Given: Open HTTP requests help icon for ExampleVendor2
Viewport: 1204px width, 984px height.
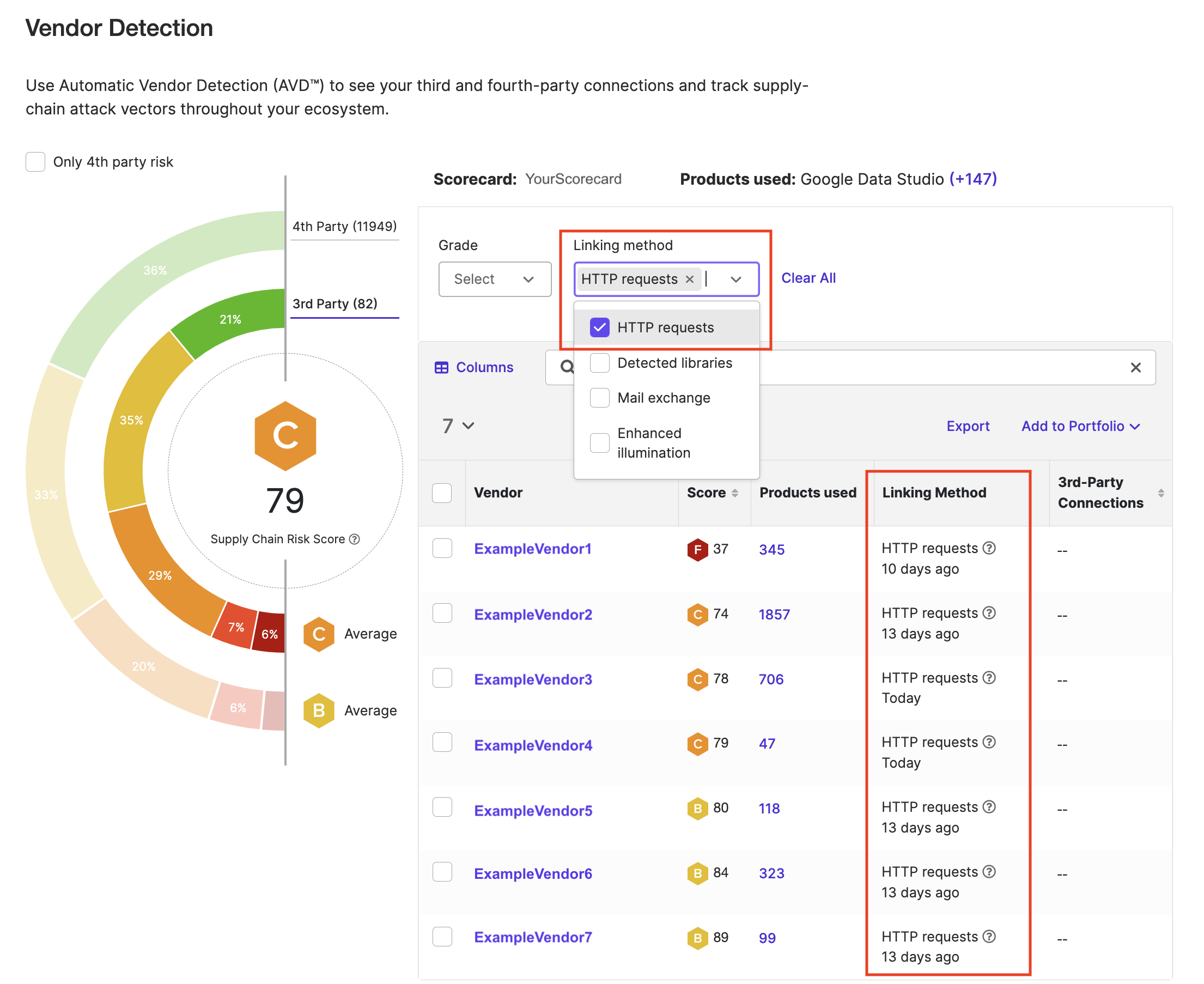Looking at the screenshot, I should [x=989, y=612].
